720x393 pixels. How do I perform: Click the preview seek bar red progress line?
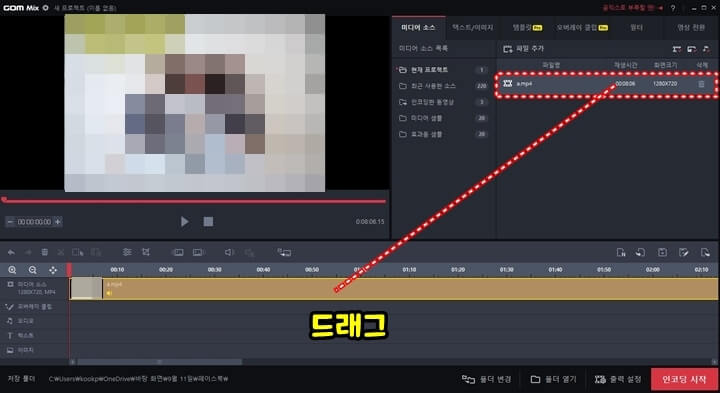click(195, 201)
